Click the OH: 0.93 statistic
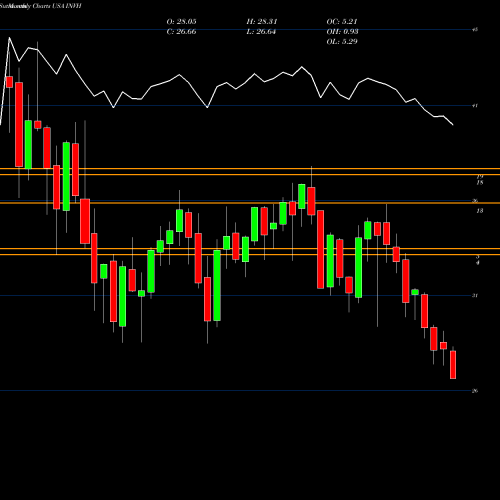500x500 pixels. click(342, 32)
